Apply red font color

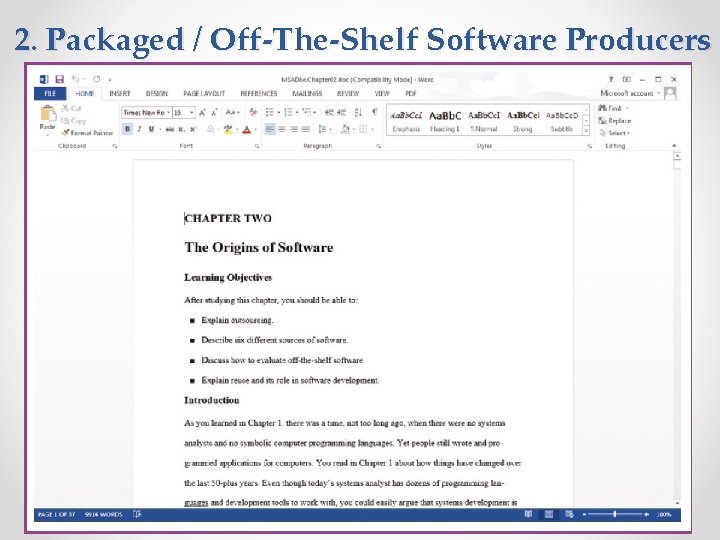pos(247,130)
